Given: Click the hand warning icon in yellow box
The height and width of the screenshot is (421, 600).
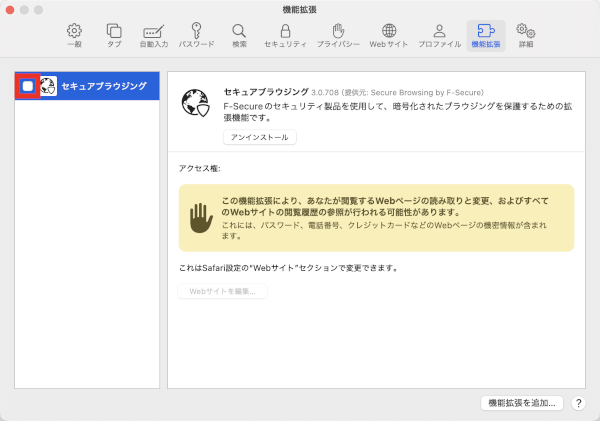Looking at the screenshot, I should pos(203,217).
